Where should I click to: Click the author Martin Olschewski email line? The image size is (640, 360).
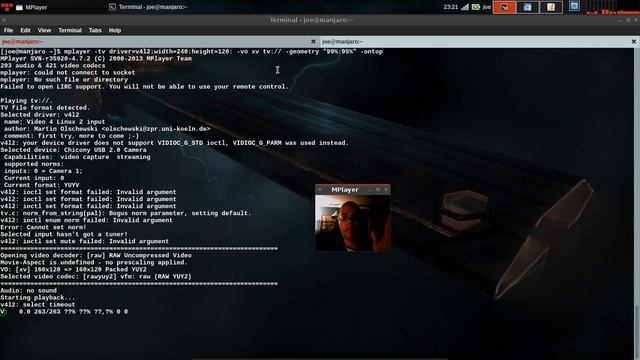107,129
